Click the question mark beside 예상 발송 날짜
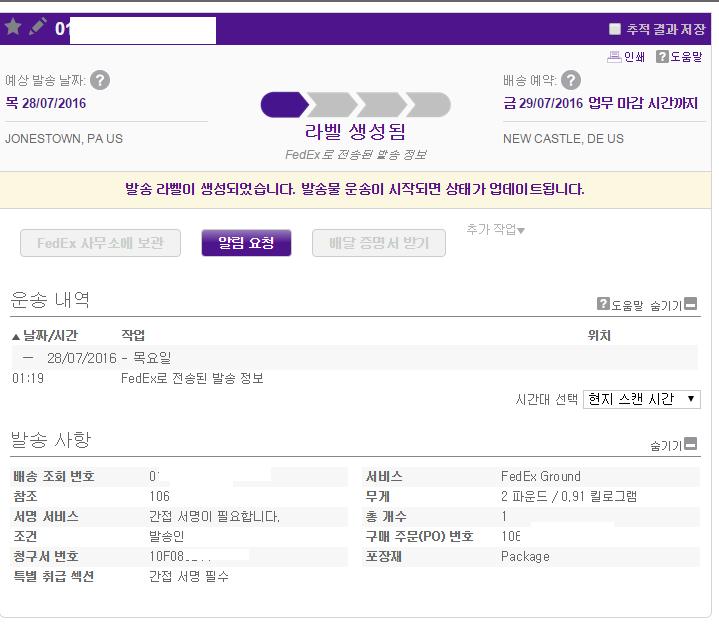The width and height of the screenshot is (719, 624). [100, 80]
